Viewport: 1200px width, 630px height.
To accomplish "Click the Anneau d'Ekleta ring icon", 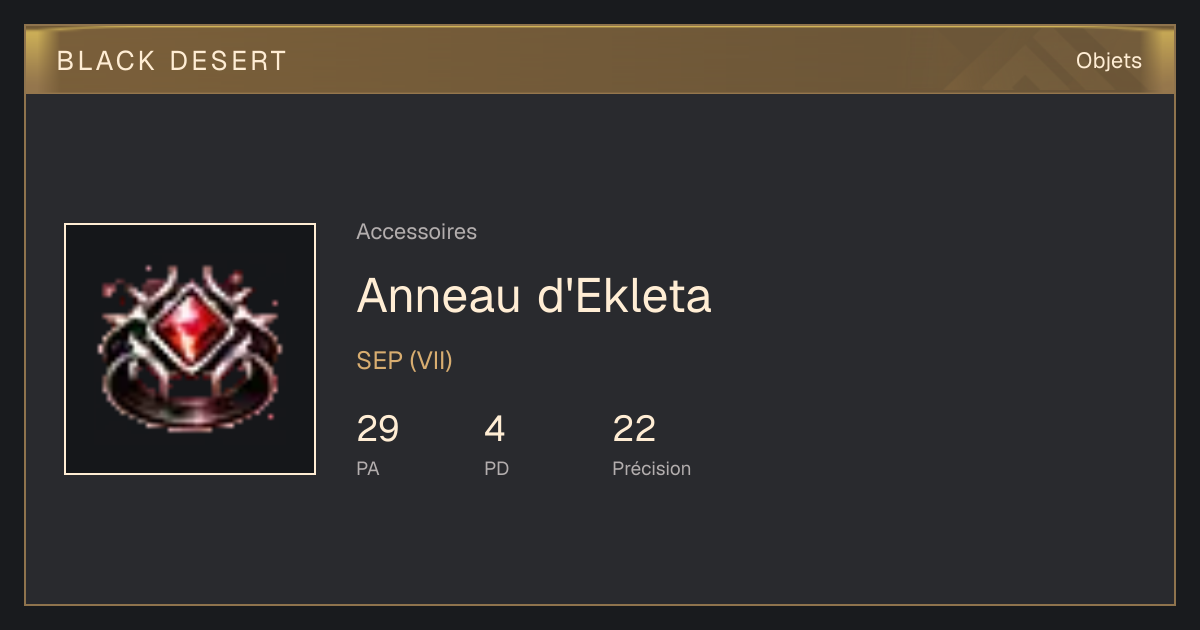I will point(190,349).
